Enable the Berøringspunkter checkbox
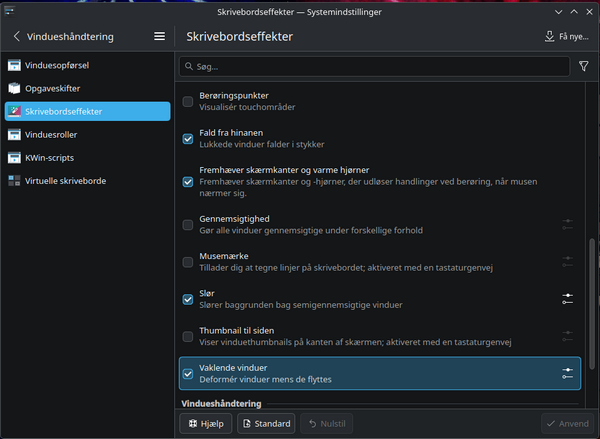The height and width of the screenshot is (439, 600). click(188, 101)
